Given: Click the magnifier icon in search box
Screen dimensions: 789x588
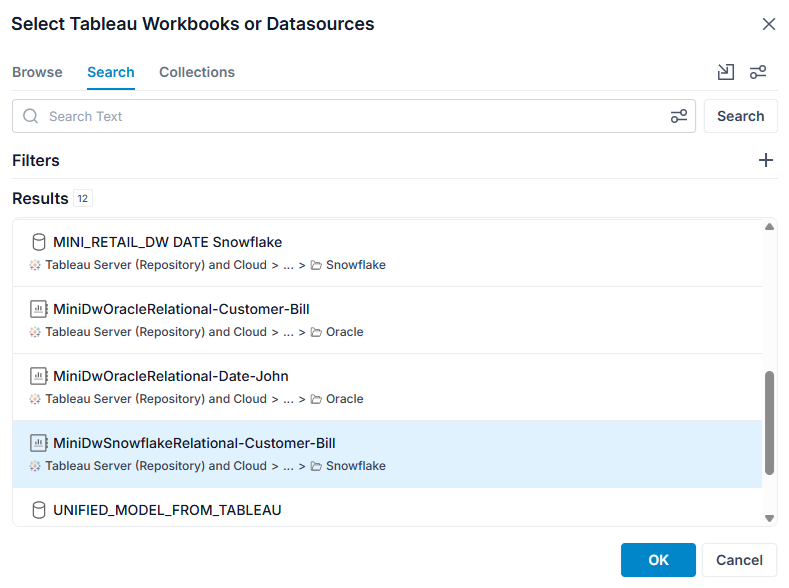Looking at the screenshot, I should 31,116.
